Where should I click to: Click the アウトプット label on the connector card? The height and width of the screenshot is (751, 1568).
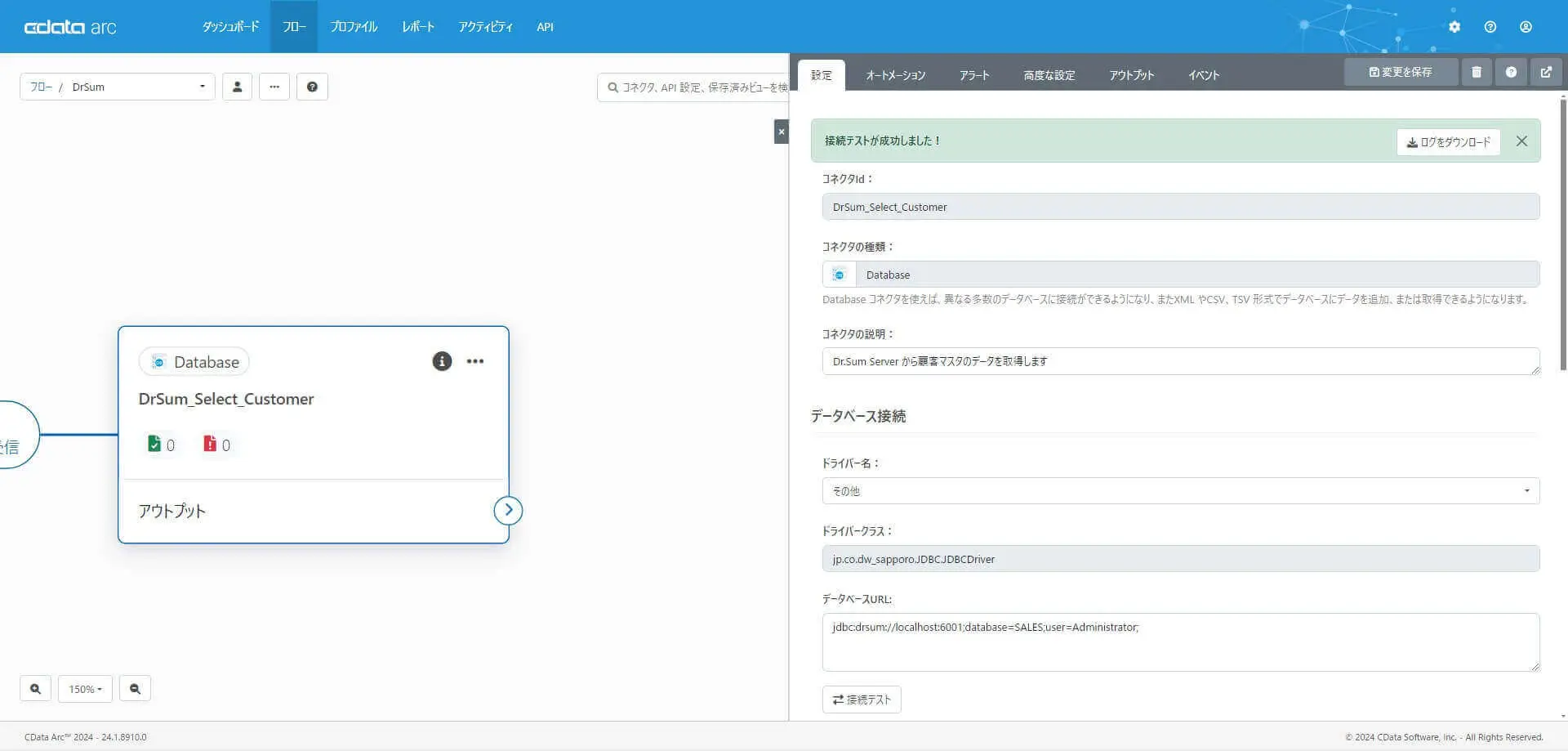point(171,511)
